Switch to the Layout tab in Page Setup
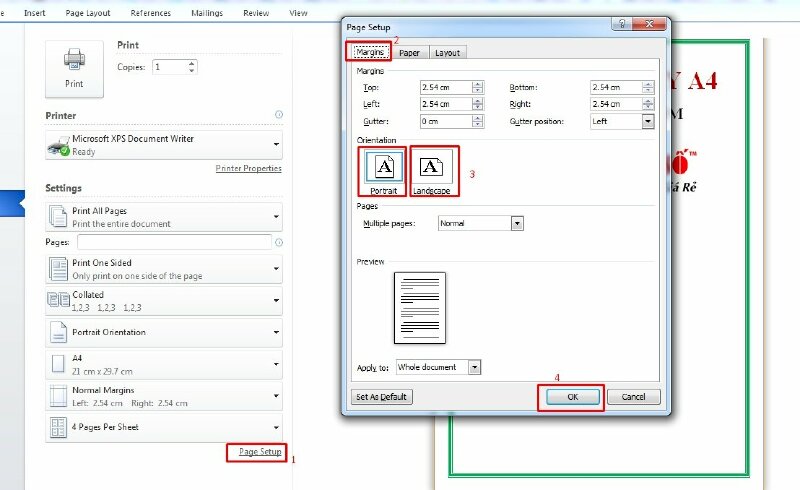Image resolution: width=800 pixels, height=490 pixels. (x=447, y=52)
